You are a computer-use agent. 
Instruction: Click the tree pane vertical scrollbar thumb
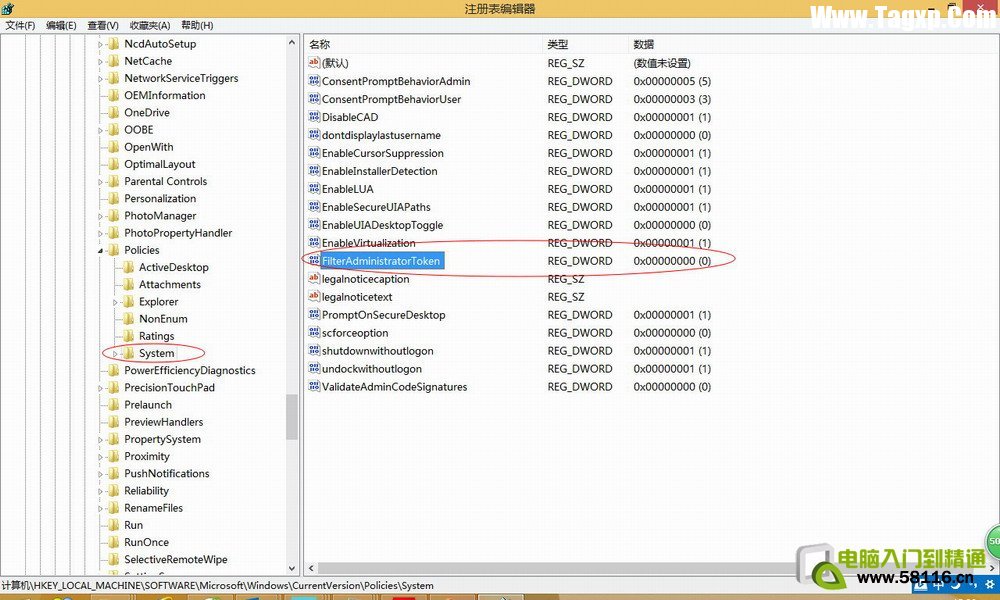pos(292,417)
